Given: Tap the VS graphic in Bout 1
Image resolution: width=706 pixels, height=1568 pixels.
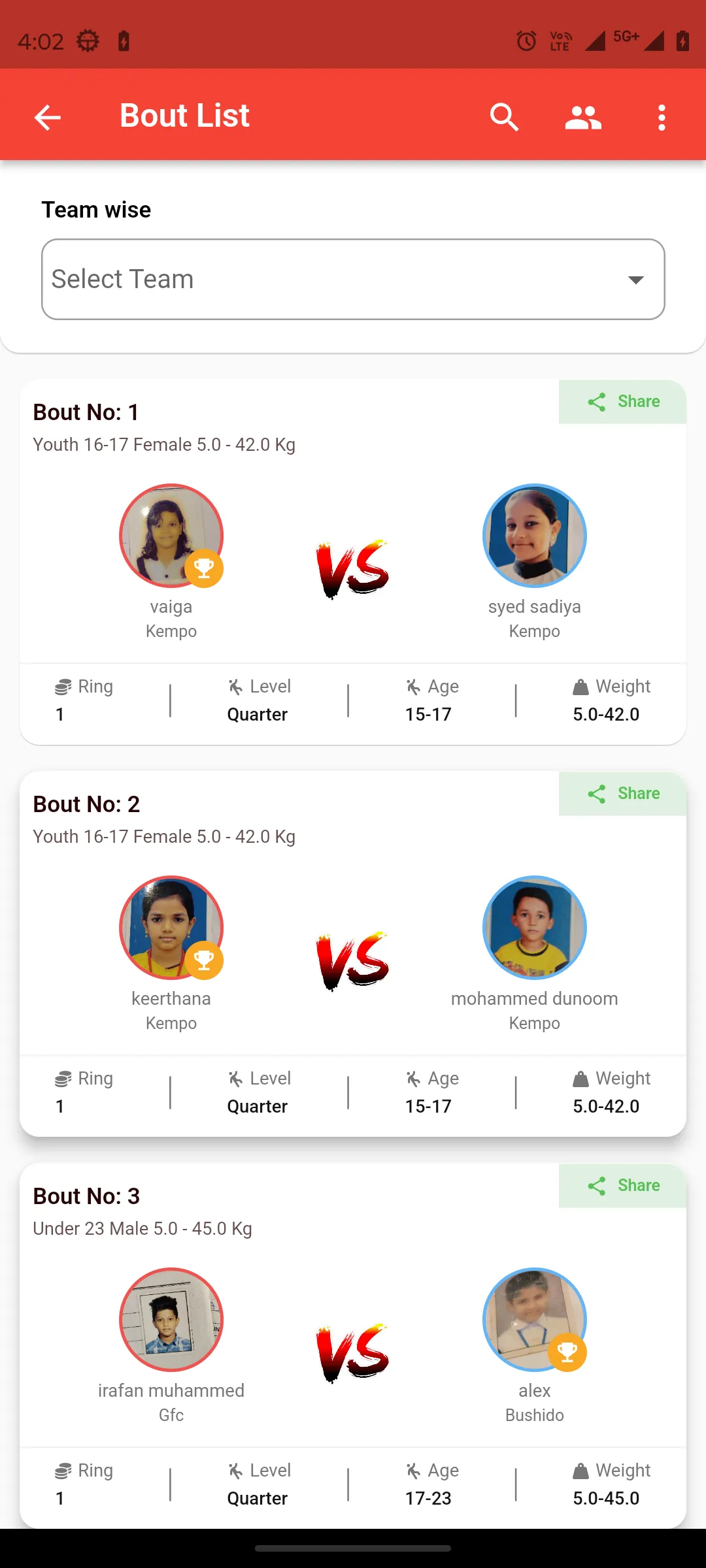Looking at the screenshot, I should point(353,569).
